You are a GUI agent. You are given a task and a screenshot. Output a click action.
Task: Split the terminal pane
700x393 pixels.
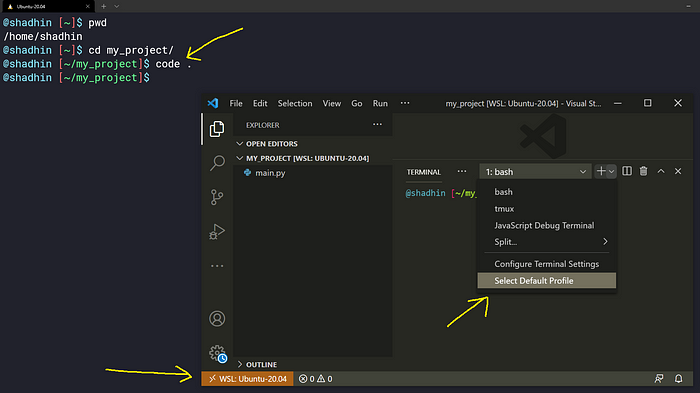tap(627, 171)
